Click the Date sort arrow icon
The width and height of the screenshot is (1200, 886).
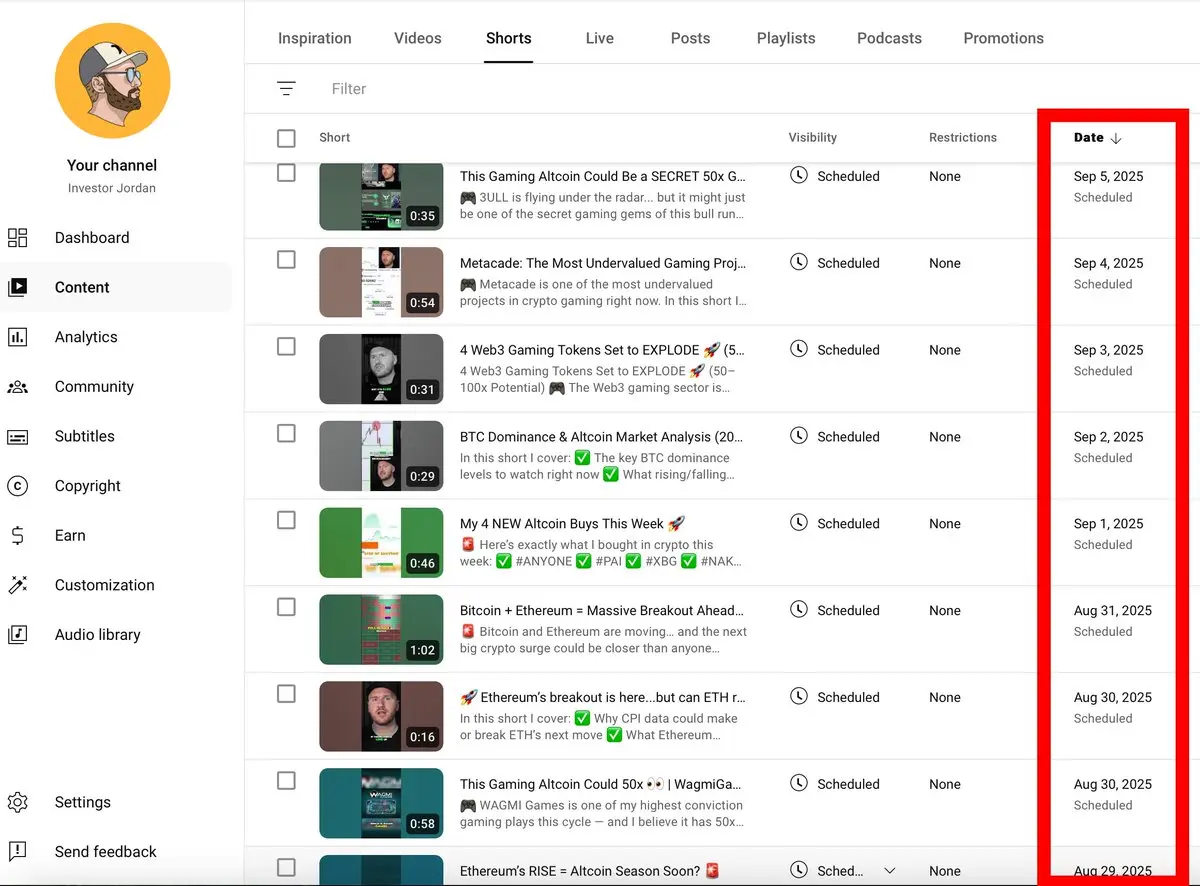tap(1116, 138)
